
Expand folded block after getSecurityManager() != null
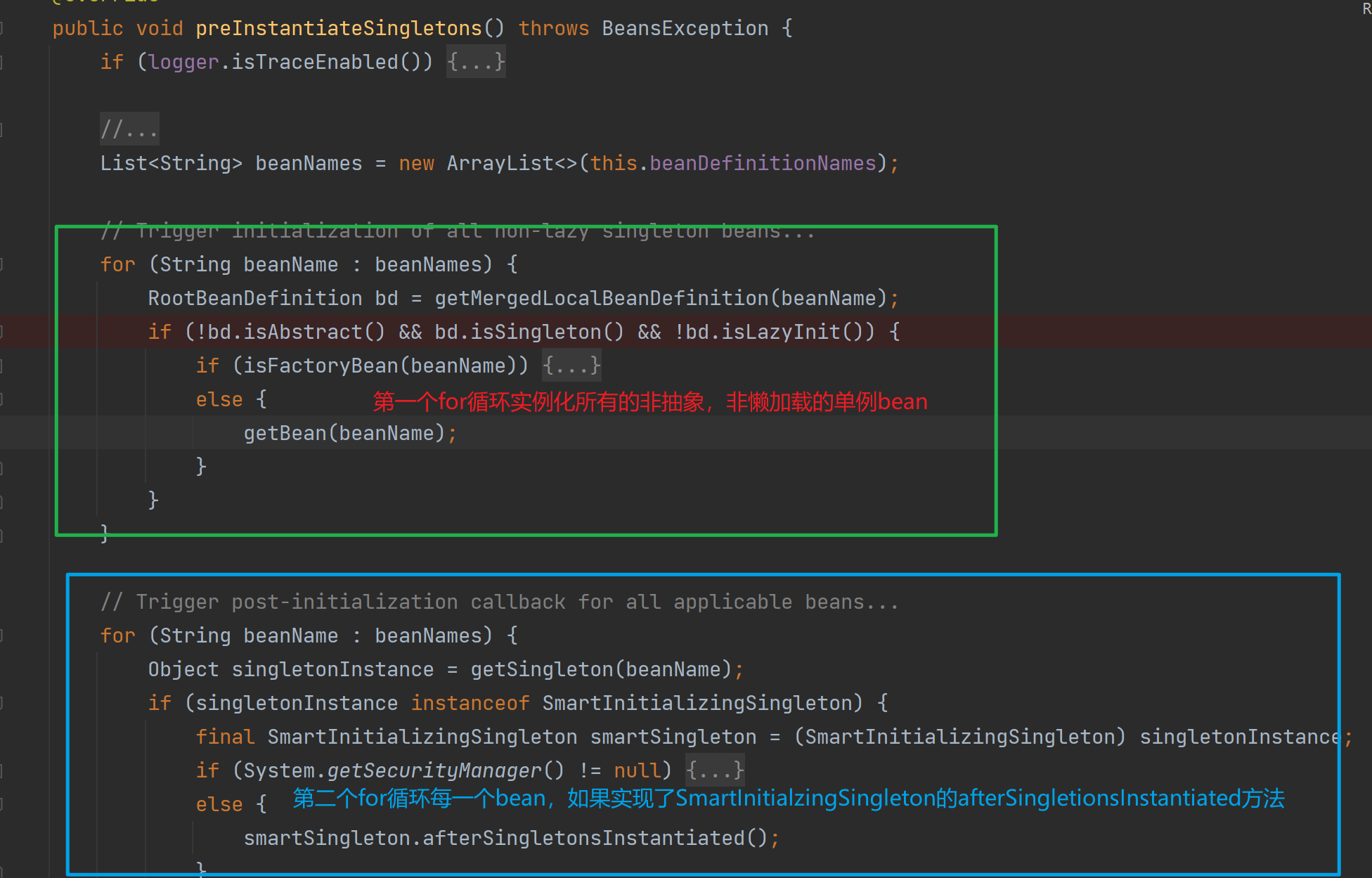point(715,770)
